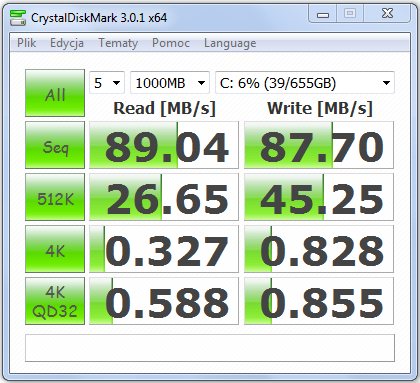Start the 4K random test
Image resolution: width=420 pixels, height=383 pixels.
(55, 249)
